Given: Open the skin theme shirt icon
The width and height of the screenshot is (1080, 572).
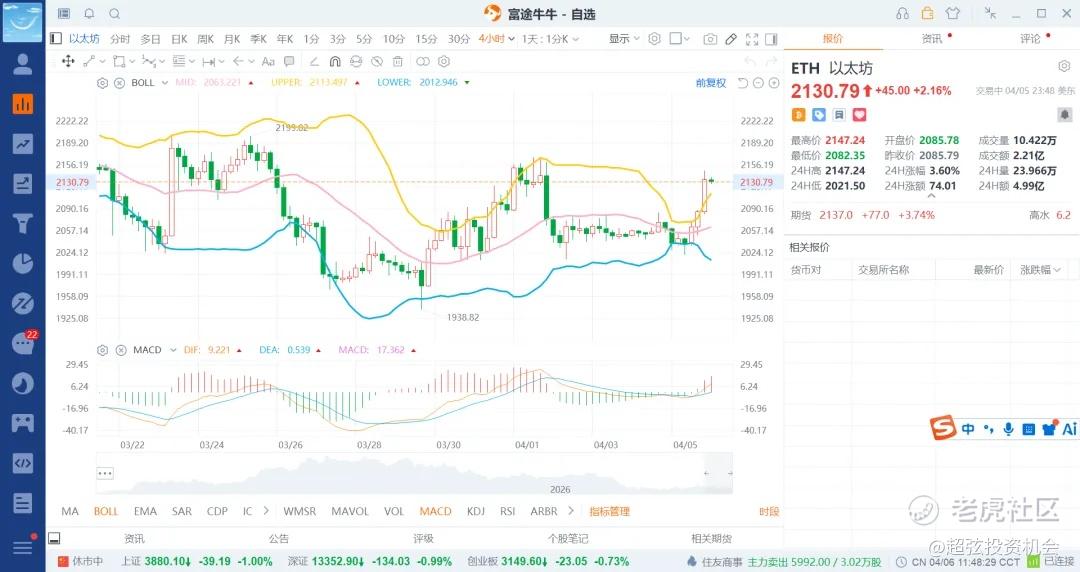Looking at the screenshot, I should point(951,14).
